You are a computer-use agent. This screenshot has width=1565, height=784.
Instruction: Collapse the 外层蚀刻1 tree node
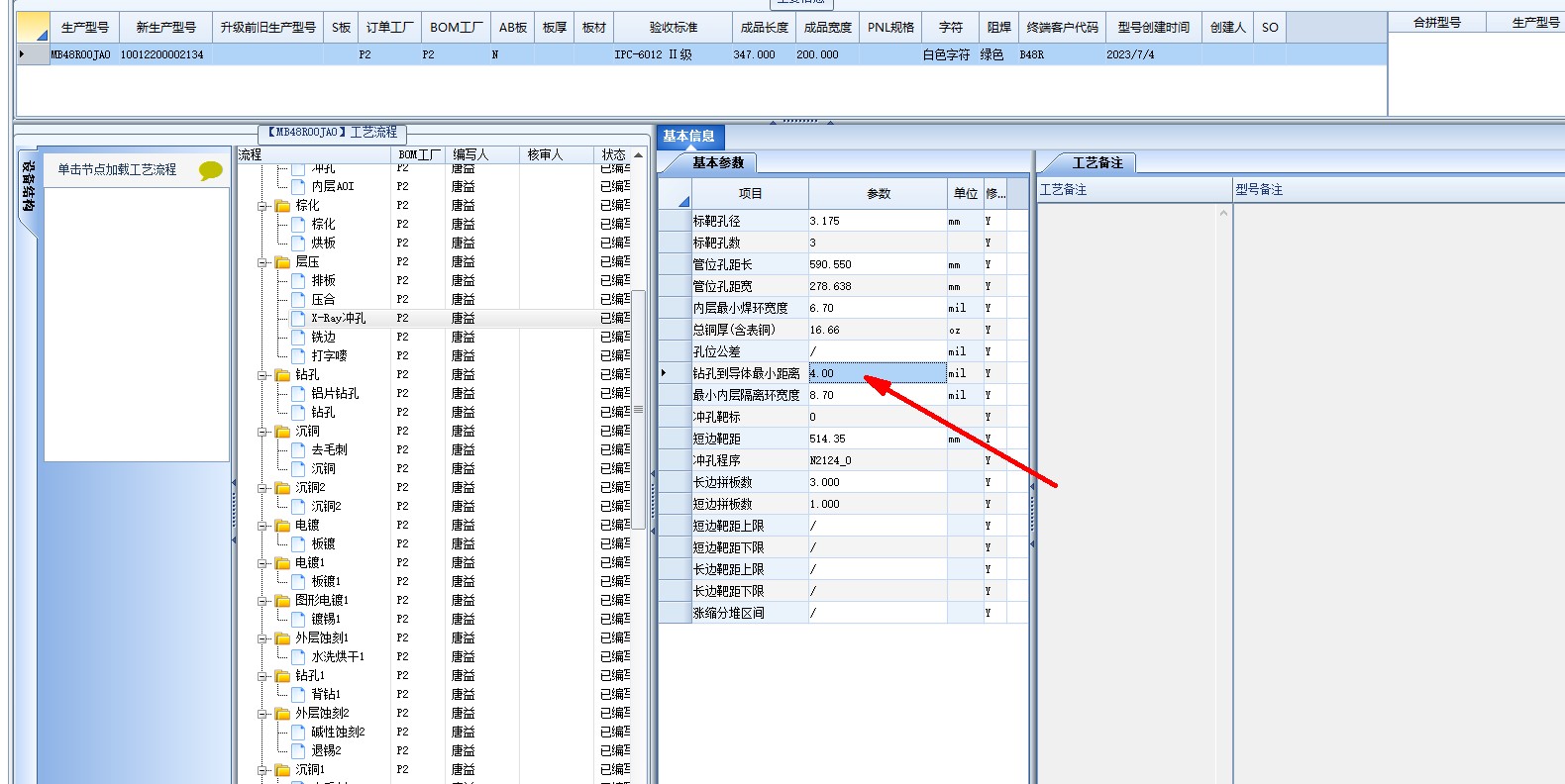(263, 638)
